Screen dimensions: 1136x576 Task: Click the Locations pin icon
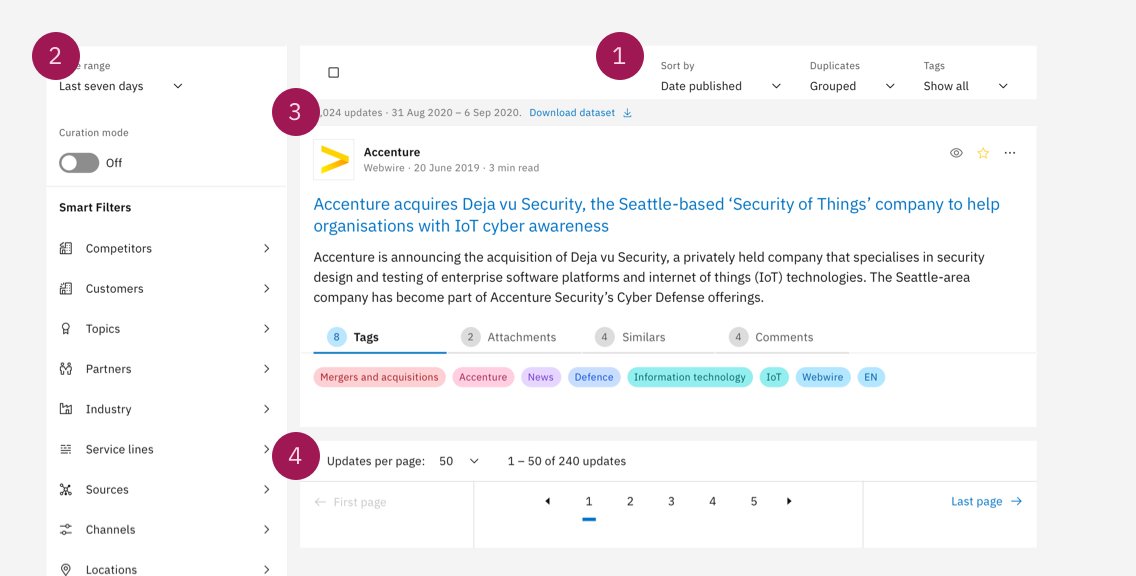(67, 568)
